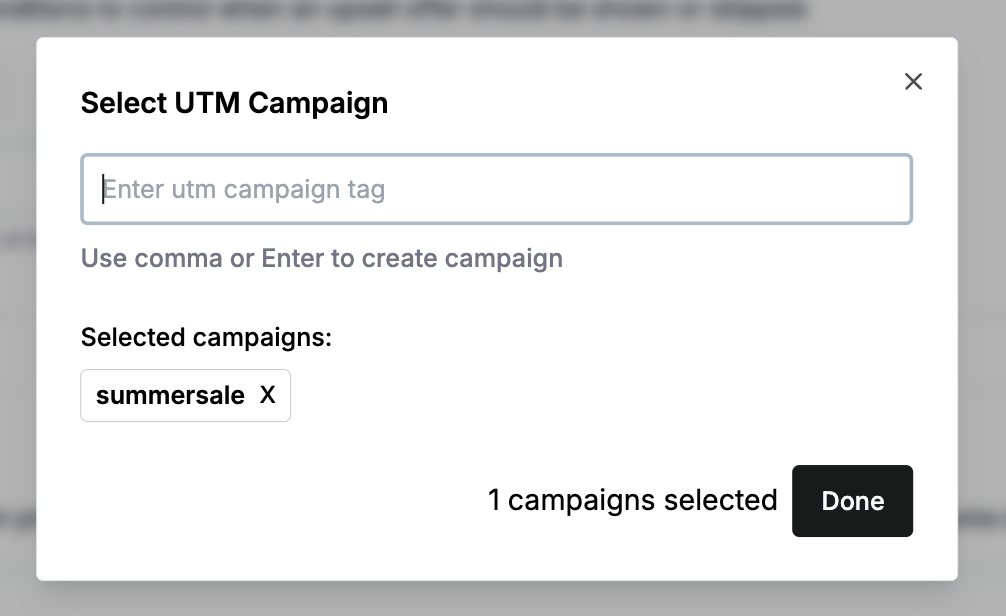This screenshot has height=616, width=1006.
Task: Click the comma or Enter hint text
Action: pos(322,259)
